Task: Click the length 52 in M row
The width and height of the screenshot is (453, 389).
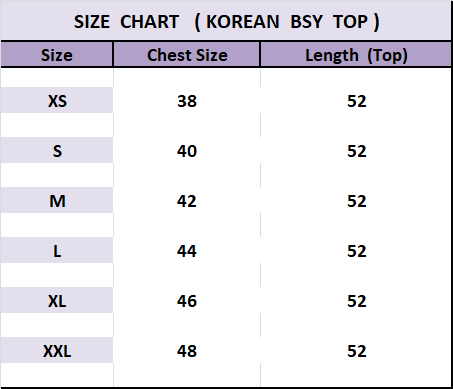Action: coord(356,201)
